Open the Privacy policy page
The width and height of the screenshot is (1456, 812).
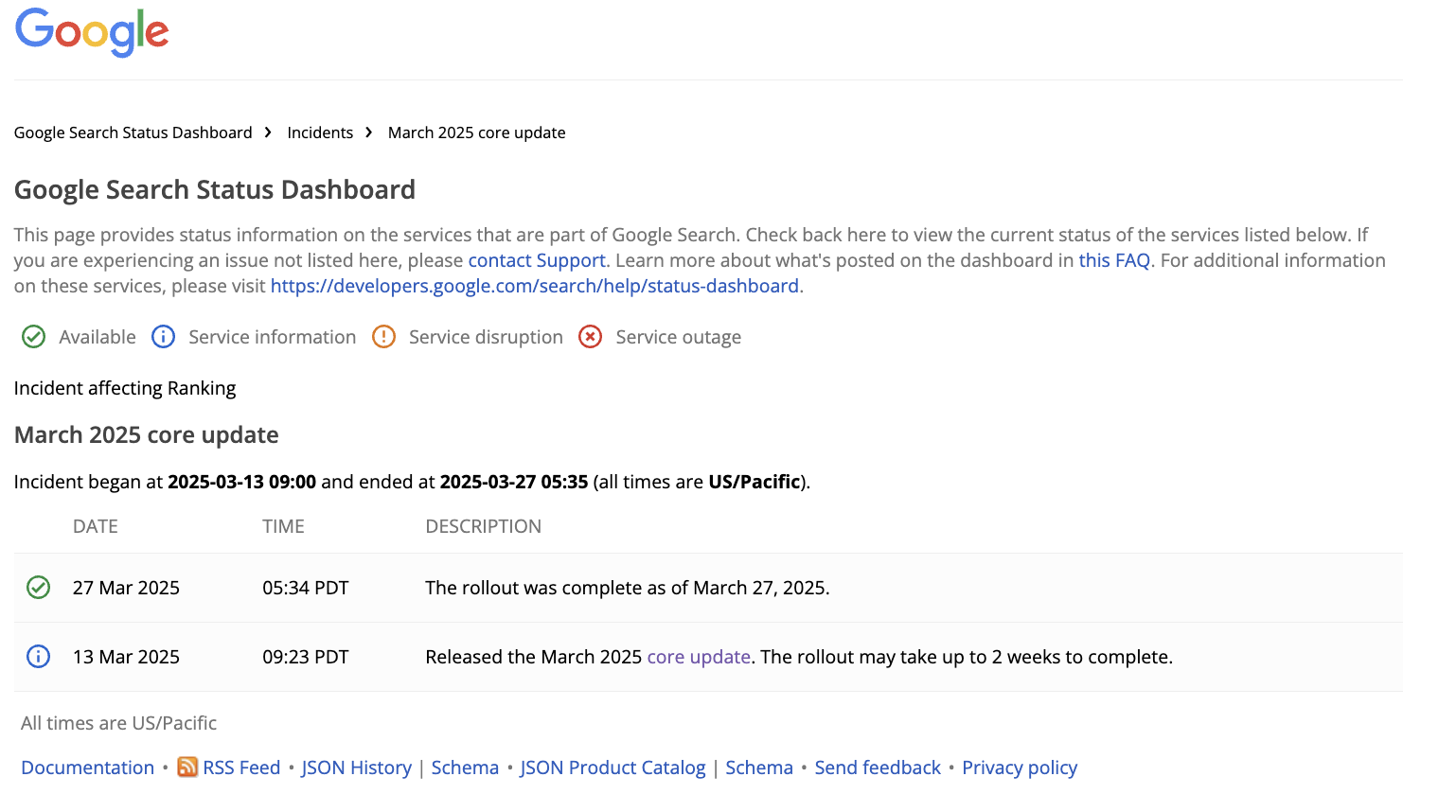(x=1020, y=768)
